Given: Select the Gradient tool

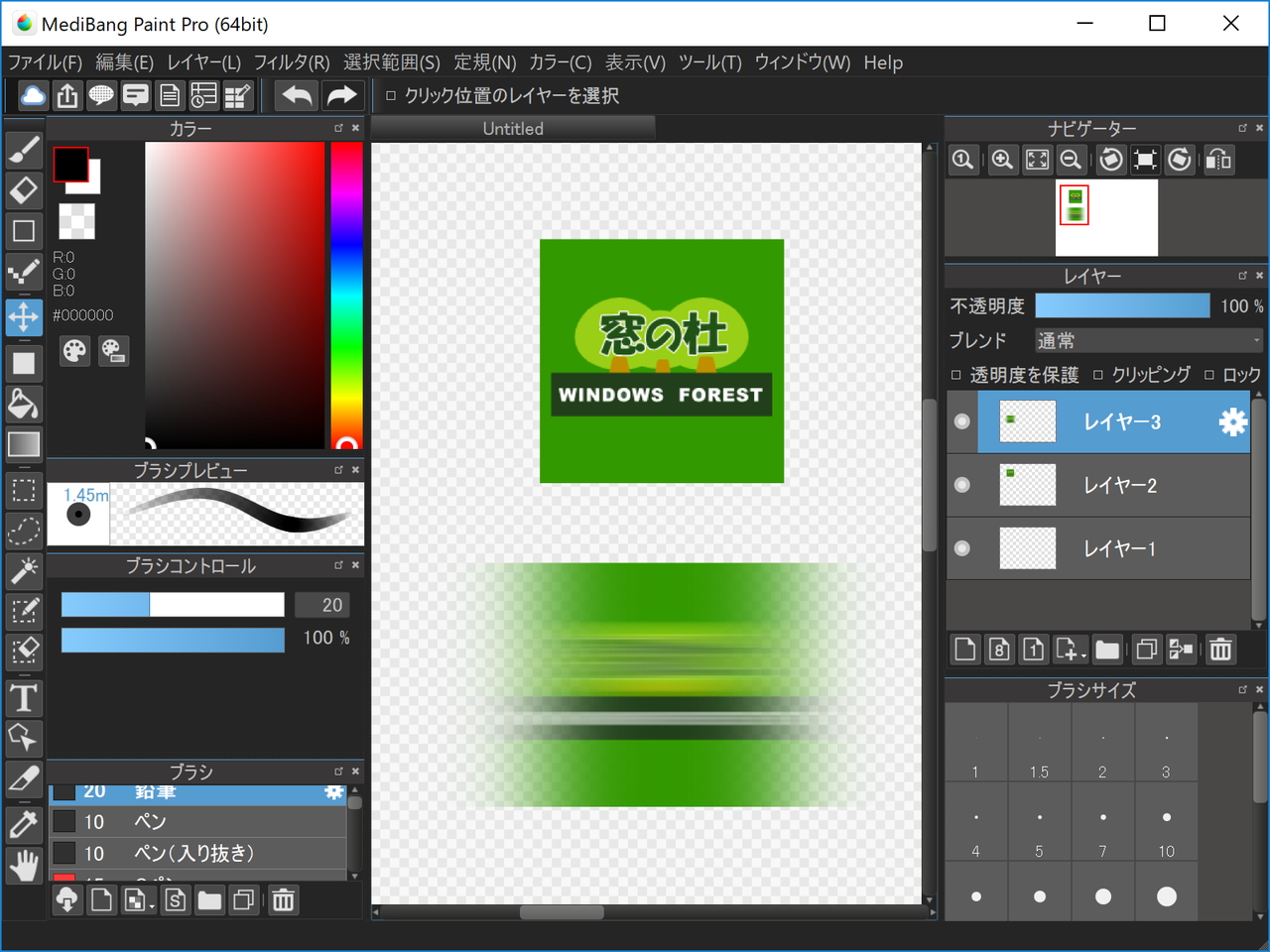Looking at the screenshot, I should point(24,444).
